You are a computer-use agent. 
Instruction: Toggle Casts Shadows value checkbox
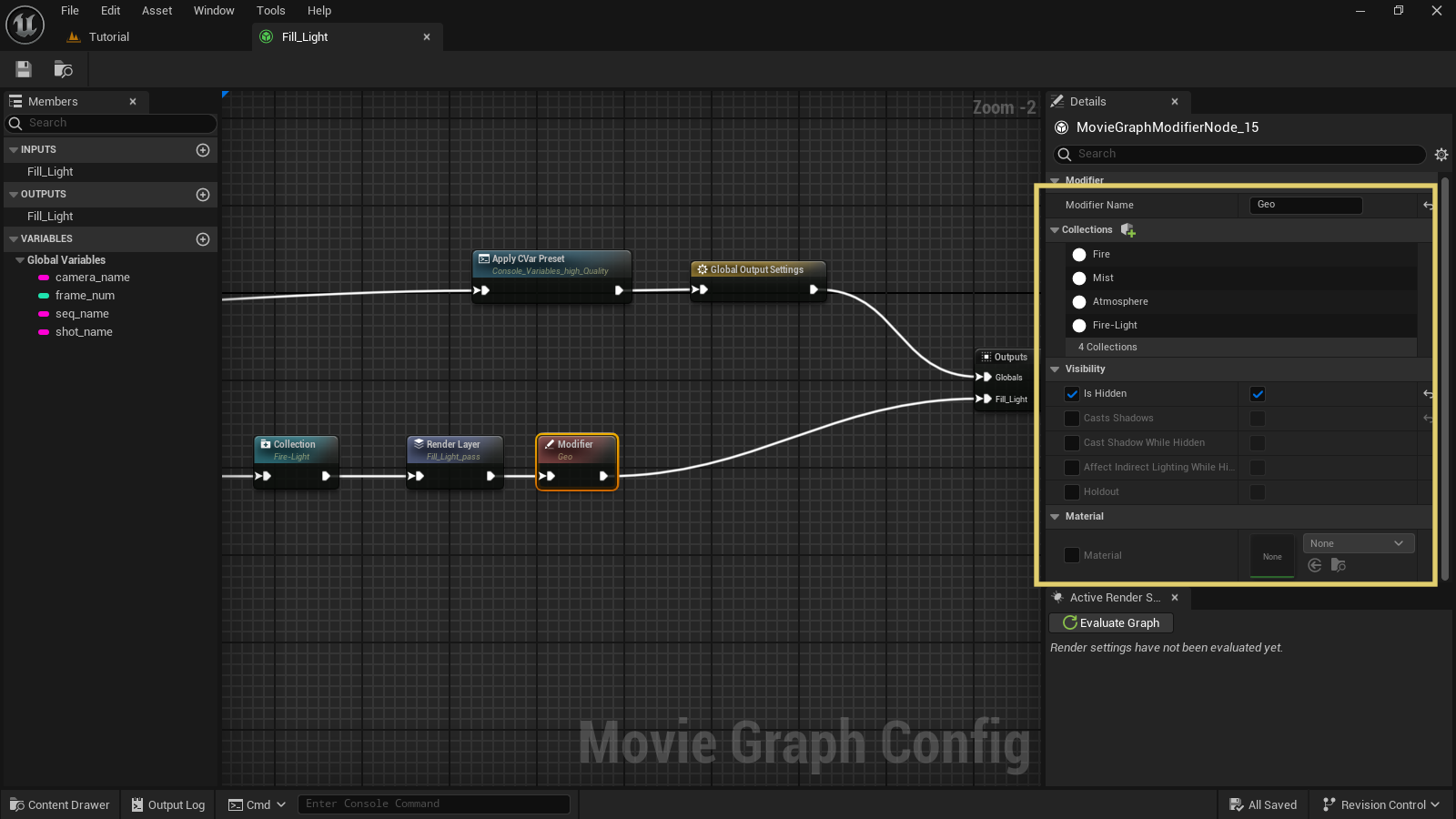point(1258,419)
